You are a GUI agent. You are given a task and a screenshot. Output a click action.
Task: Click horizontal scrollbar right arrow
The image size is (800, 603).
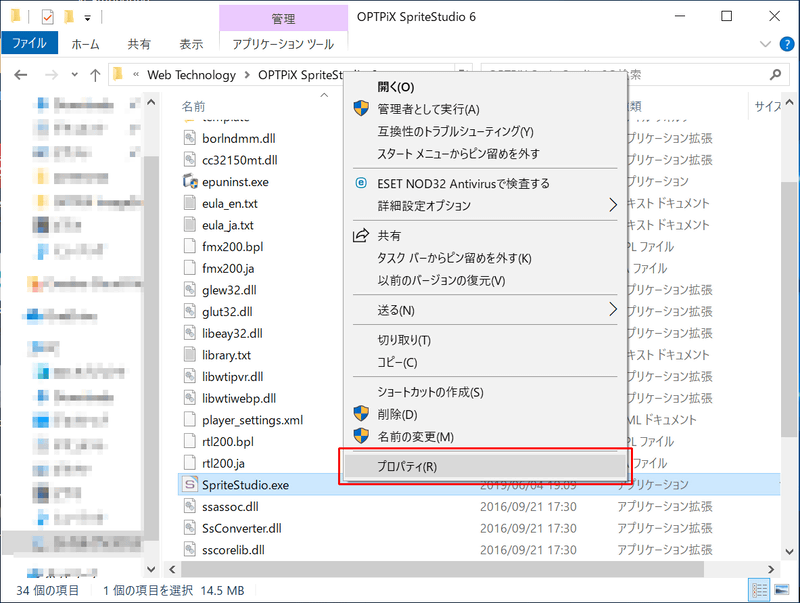[771, 569]
